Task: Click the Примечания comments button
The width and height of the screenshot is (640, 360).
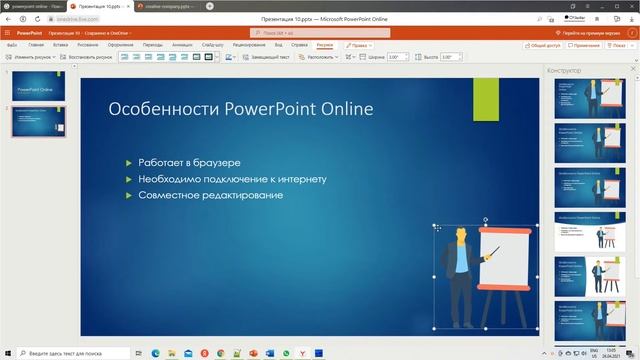Action: click(584, 45)
